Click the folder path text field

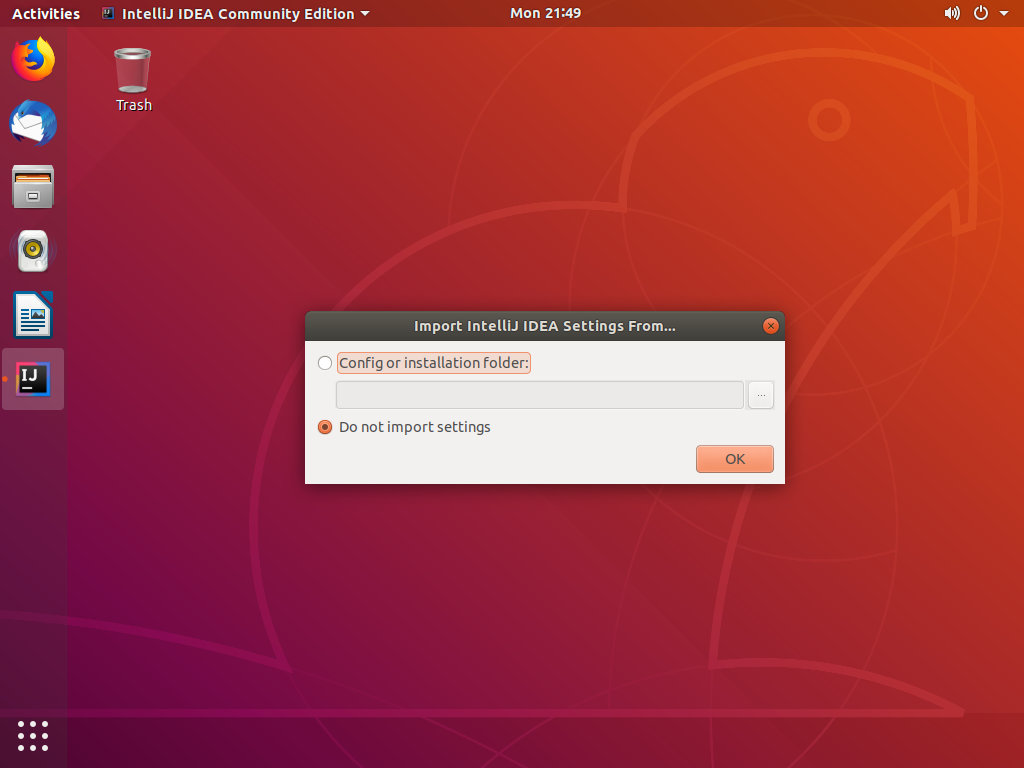(539, 395)
